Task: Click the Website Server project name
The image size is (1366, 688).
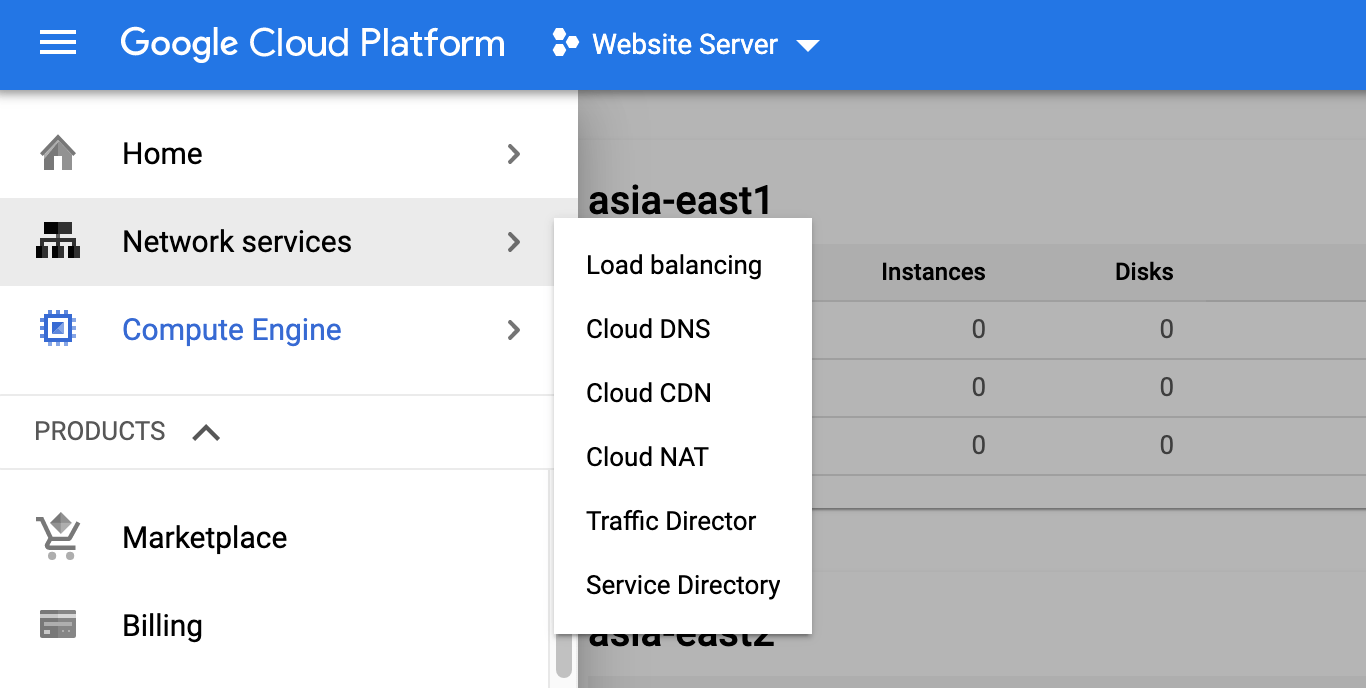Action: point(685,44)
